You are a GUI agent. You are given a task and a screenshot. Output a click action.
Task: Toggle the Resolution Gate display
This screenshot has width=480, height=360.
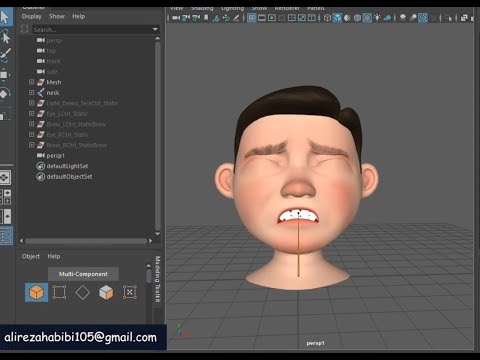tap(272, 18)
